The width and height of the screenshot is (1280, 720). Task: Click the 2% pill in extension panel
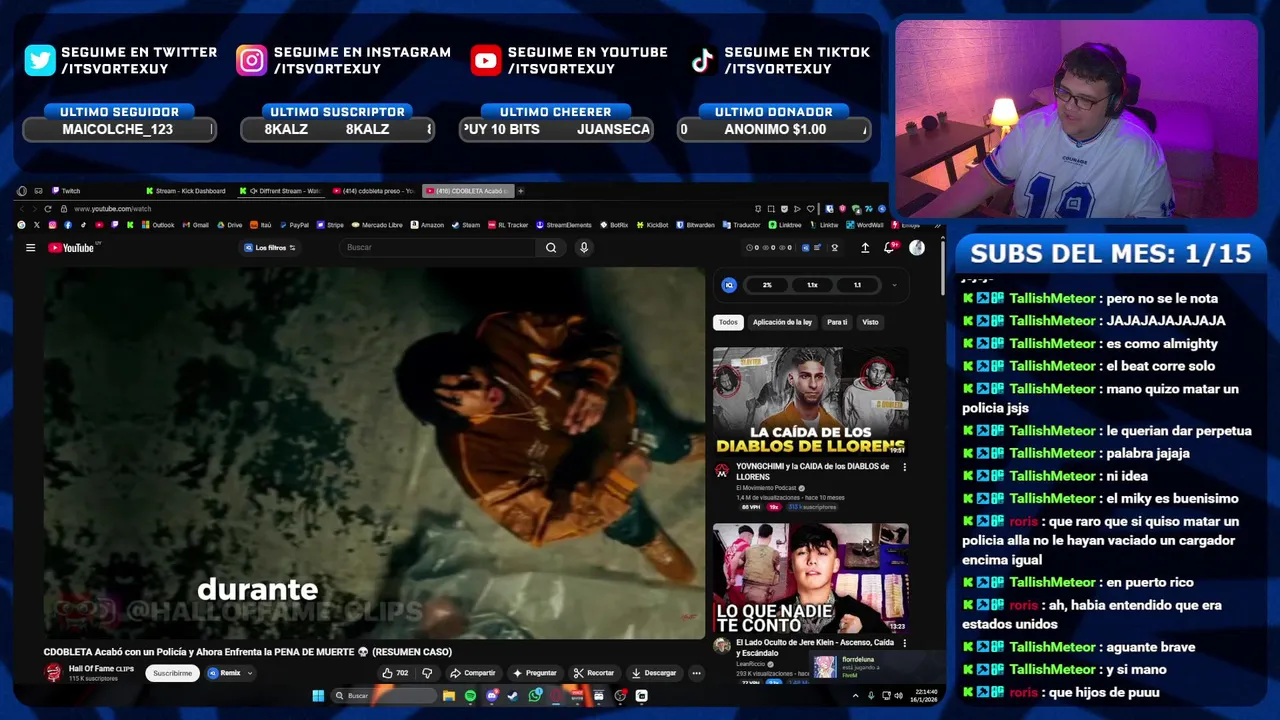pyautogui.click(x=767, y=285)
